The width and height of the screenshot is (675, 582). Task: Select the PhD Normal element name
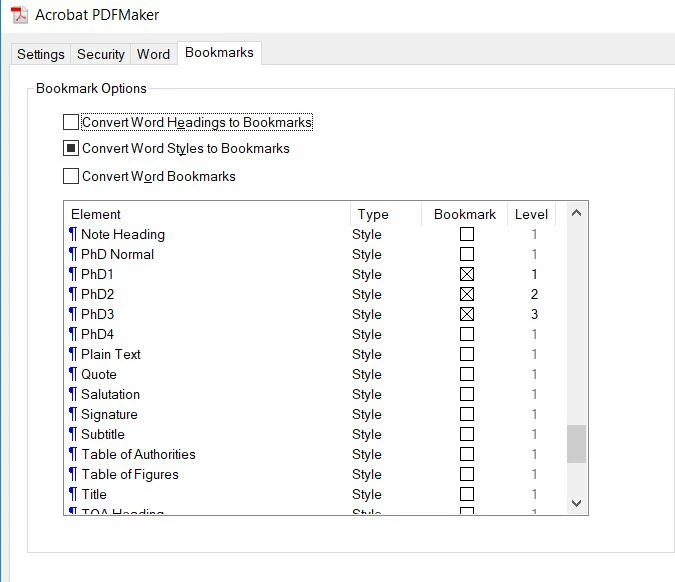118,254
